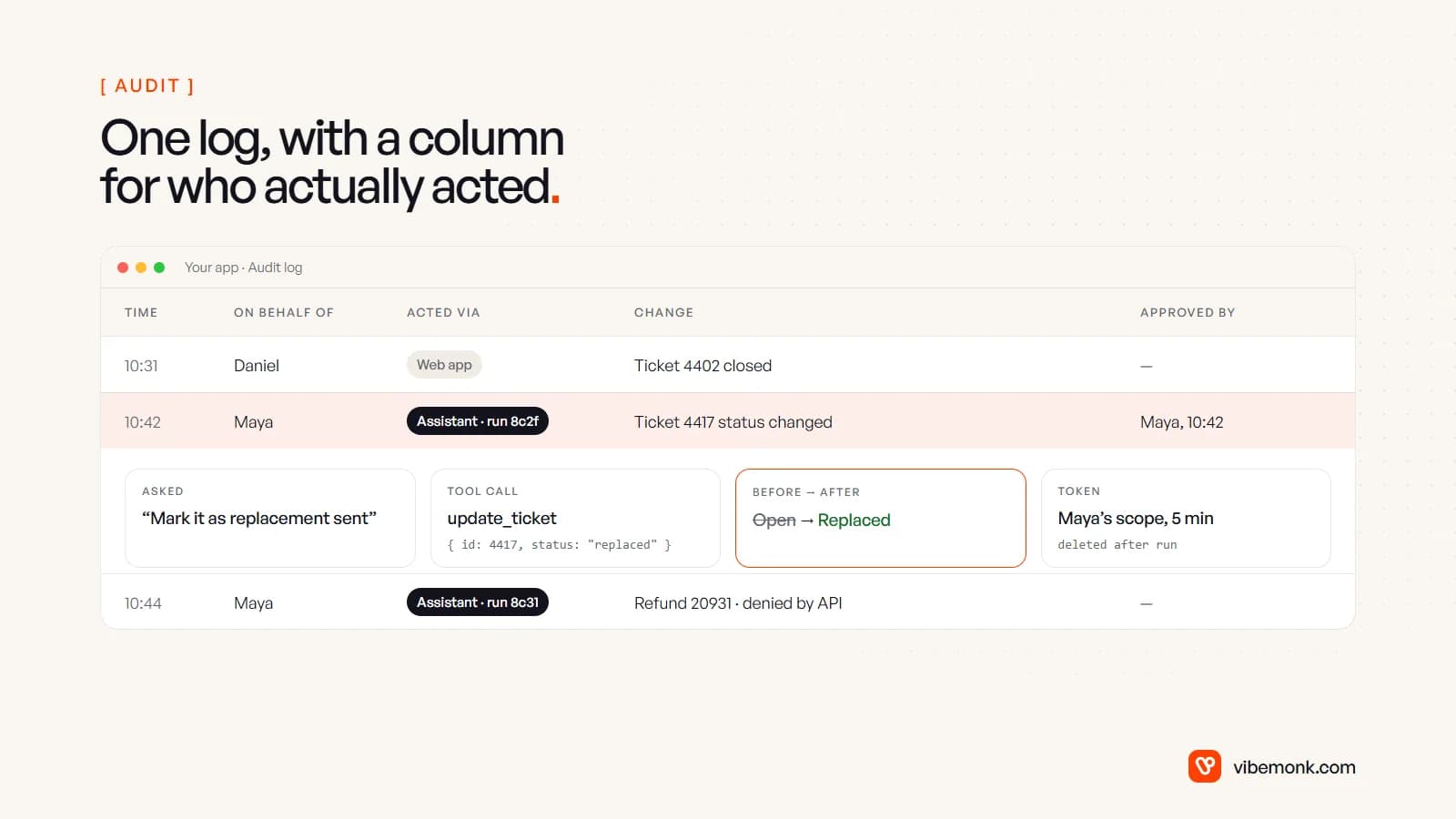Click Maya in the 10:44 row
1456x819 pixels.
(x=253, y=603)
